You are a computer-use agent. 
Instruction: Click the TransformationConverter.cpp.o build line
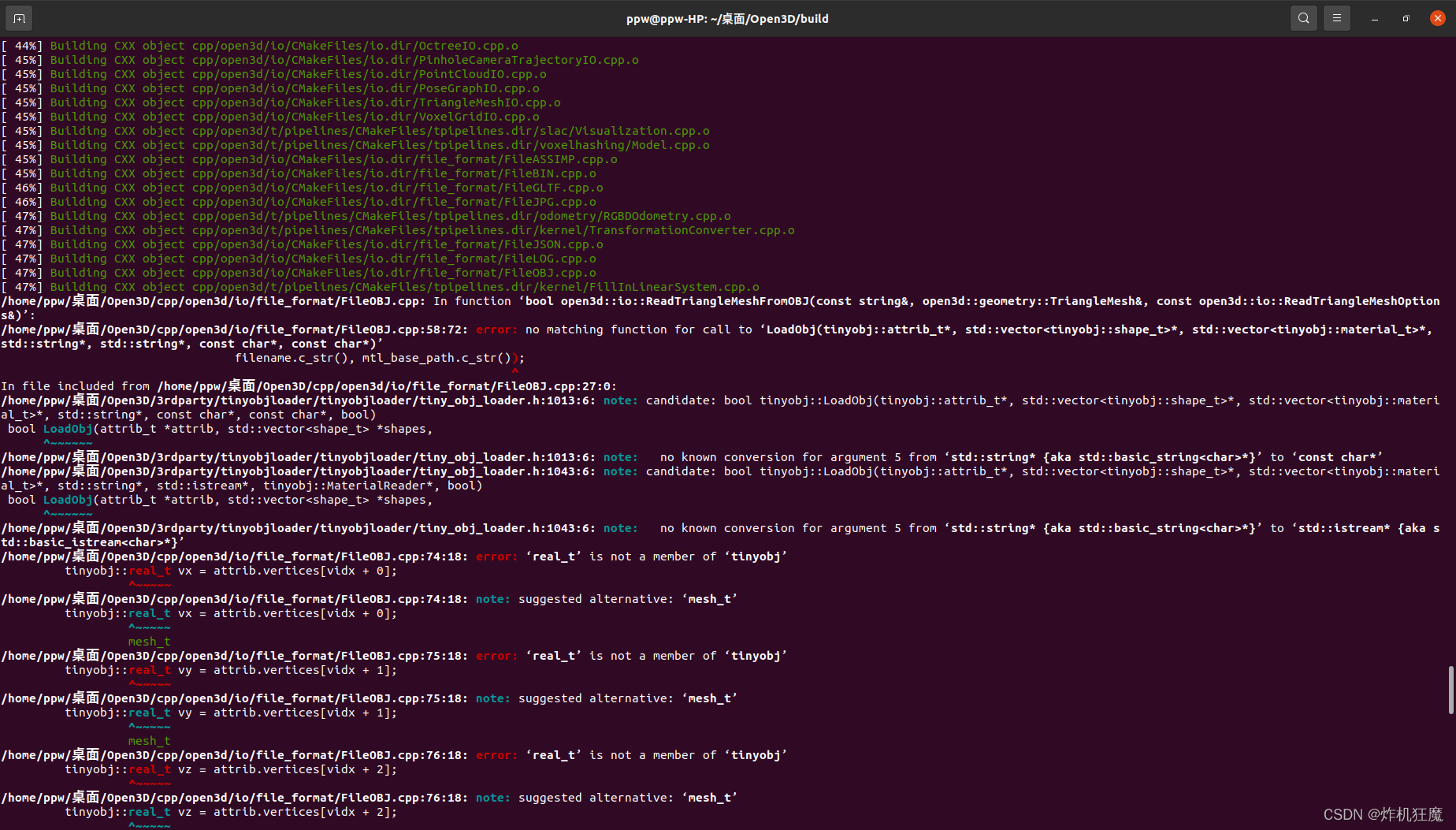pos(398,230)
